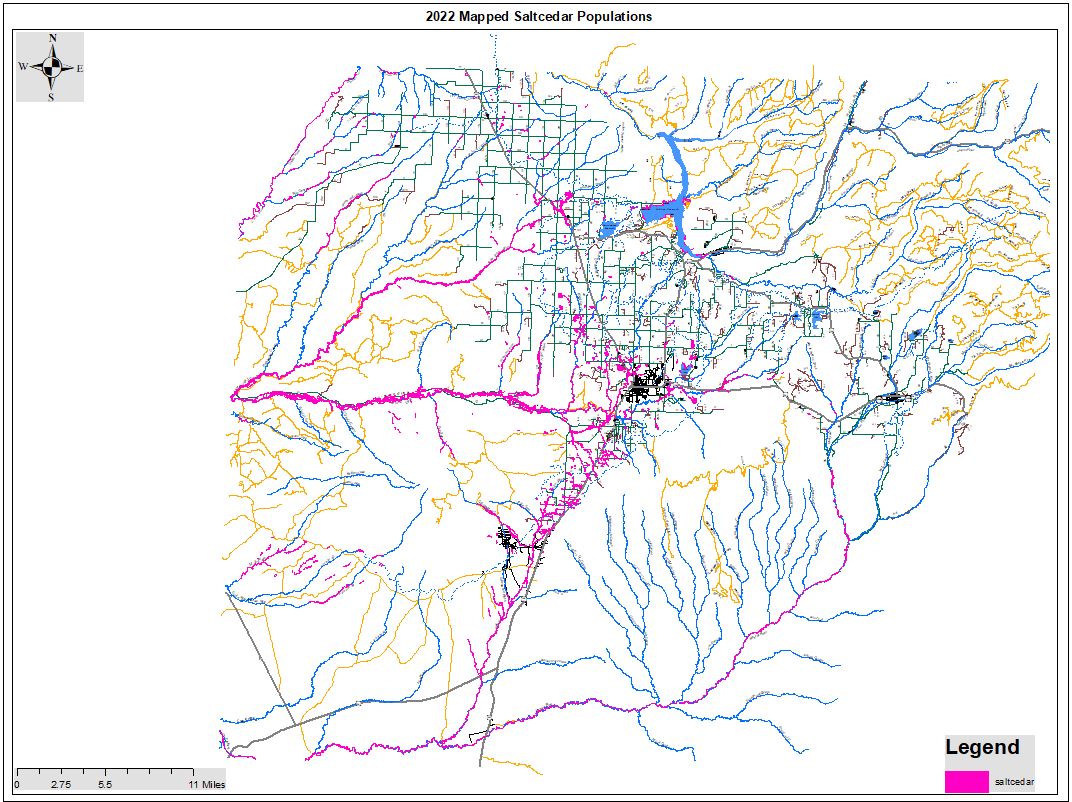The height and width of the screenshot is (802, 1072).
Task: Pick the magenta saltcedar legend swatch
Action: click(966, 780)
